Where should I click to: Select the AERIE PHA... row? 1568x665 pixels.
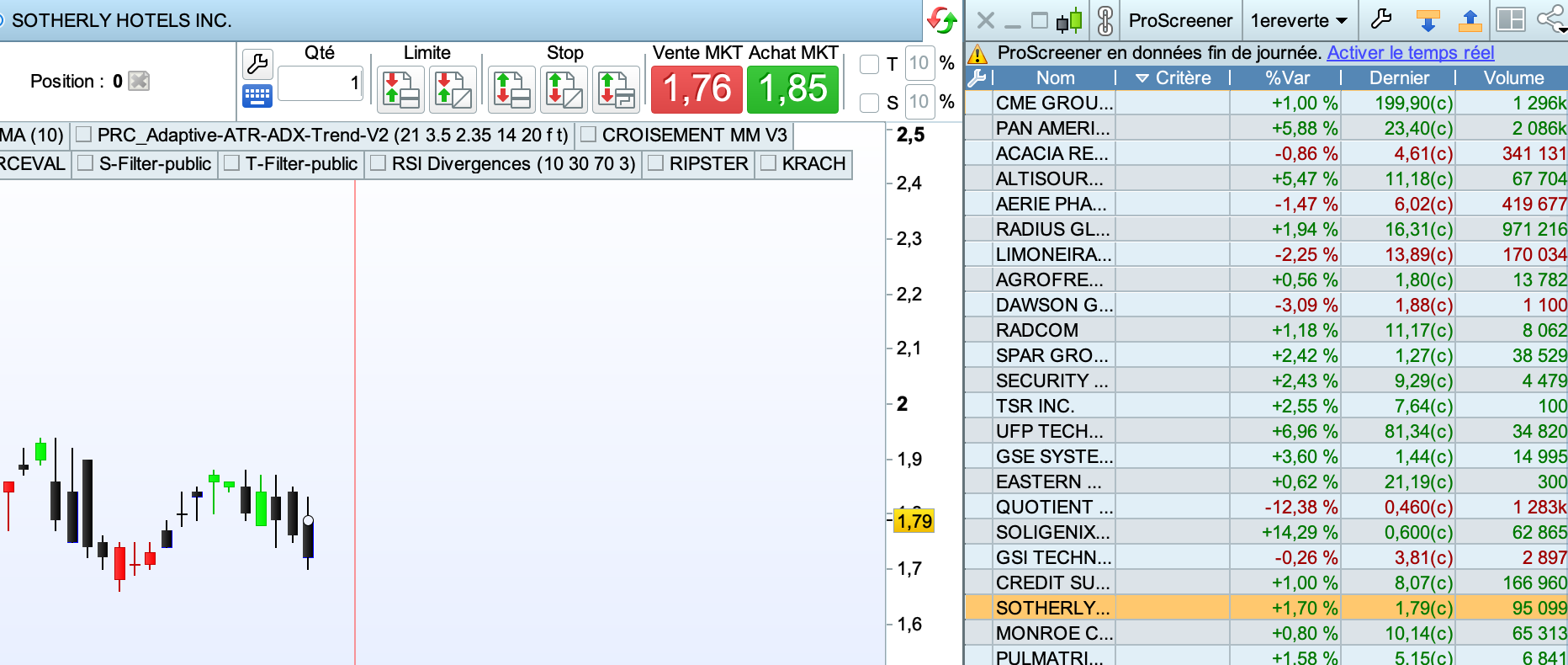click(x=1266, y=204)
